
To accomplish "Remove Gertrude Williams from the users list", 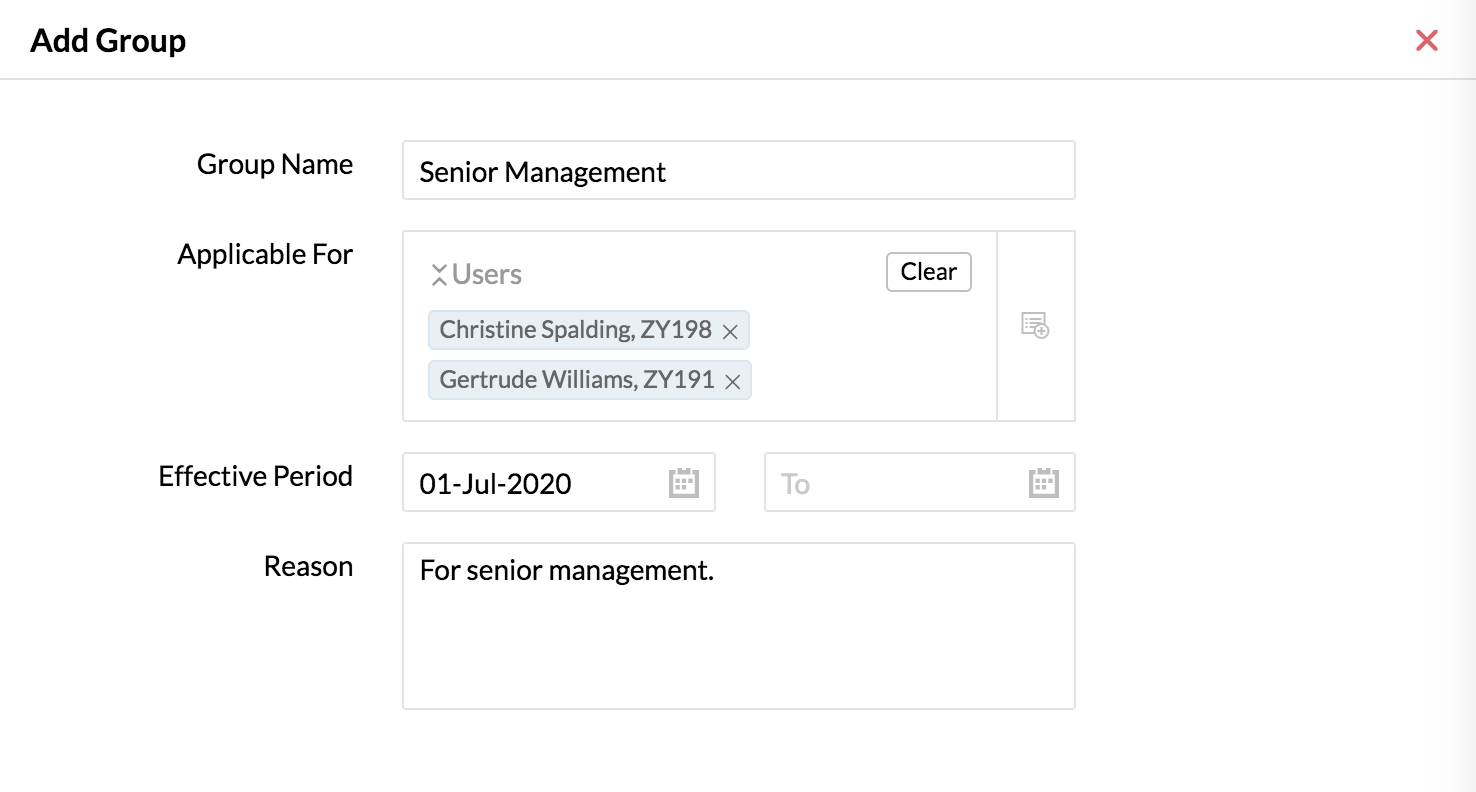I will pyautogui.click(x=732, y=381).
